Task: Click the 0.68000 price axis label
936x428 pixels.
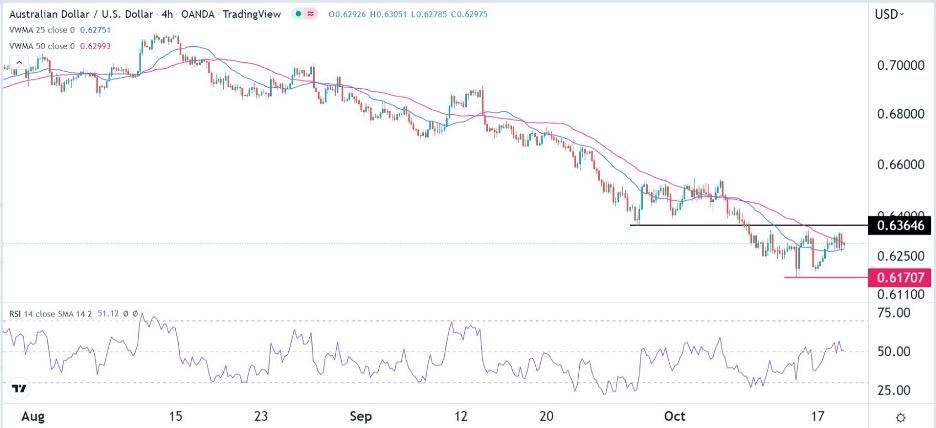Action: click(x=903, y=113)
